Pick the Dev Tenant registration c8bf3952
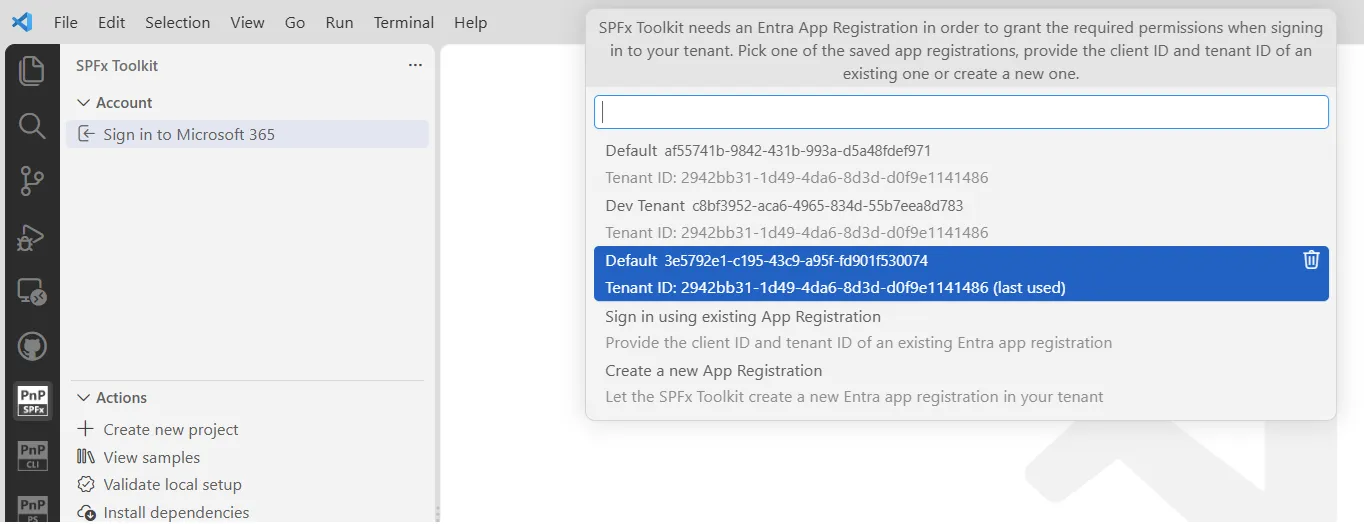 [x=961, y=219]
